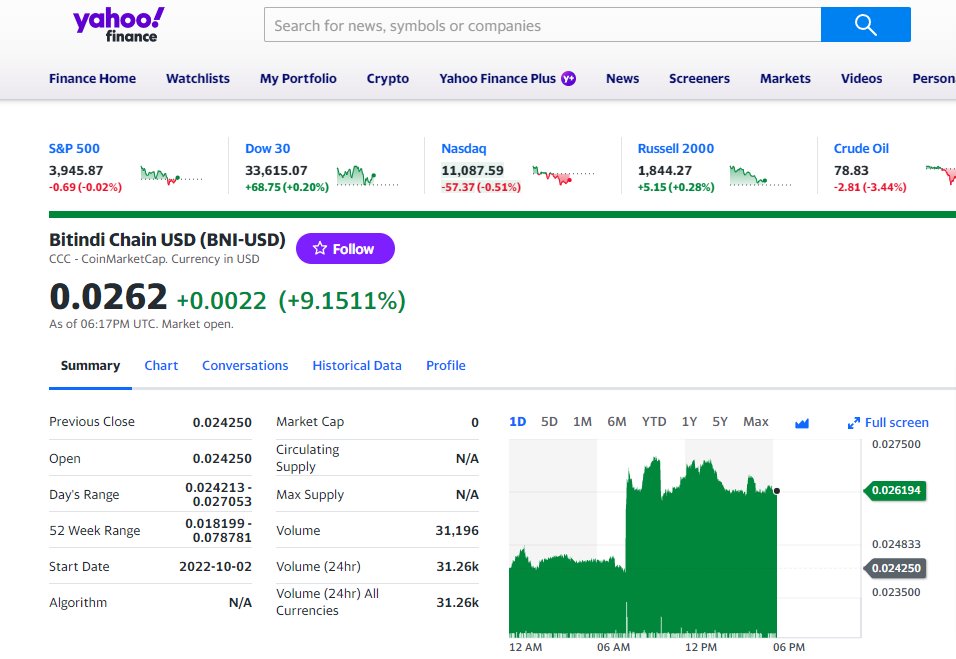Image resolution: width=956 pixels, height=659 pixels.
Task: Click the Circulating Supply label
Action: 307,458
